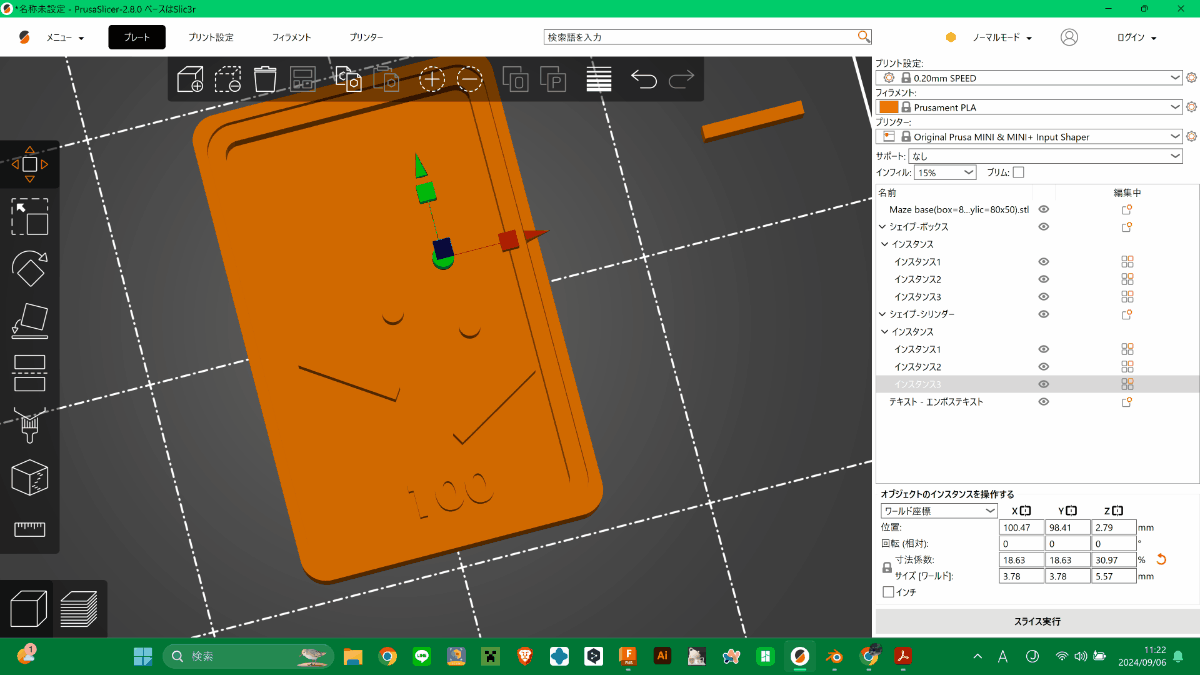Click the Undo arrow

(644, 79)
